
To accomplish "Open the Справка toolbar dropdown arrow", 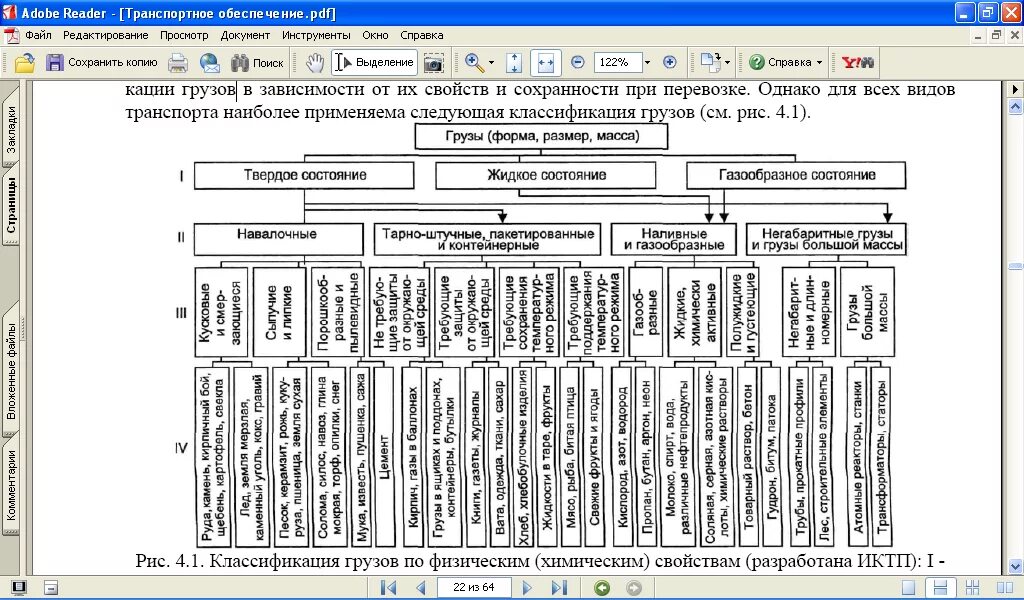I will pyautogui.click(x=819, y=63).
